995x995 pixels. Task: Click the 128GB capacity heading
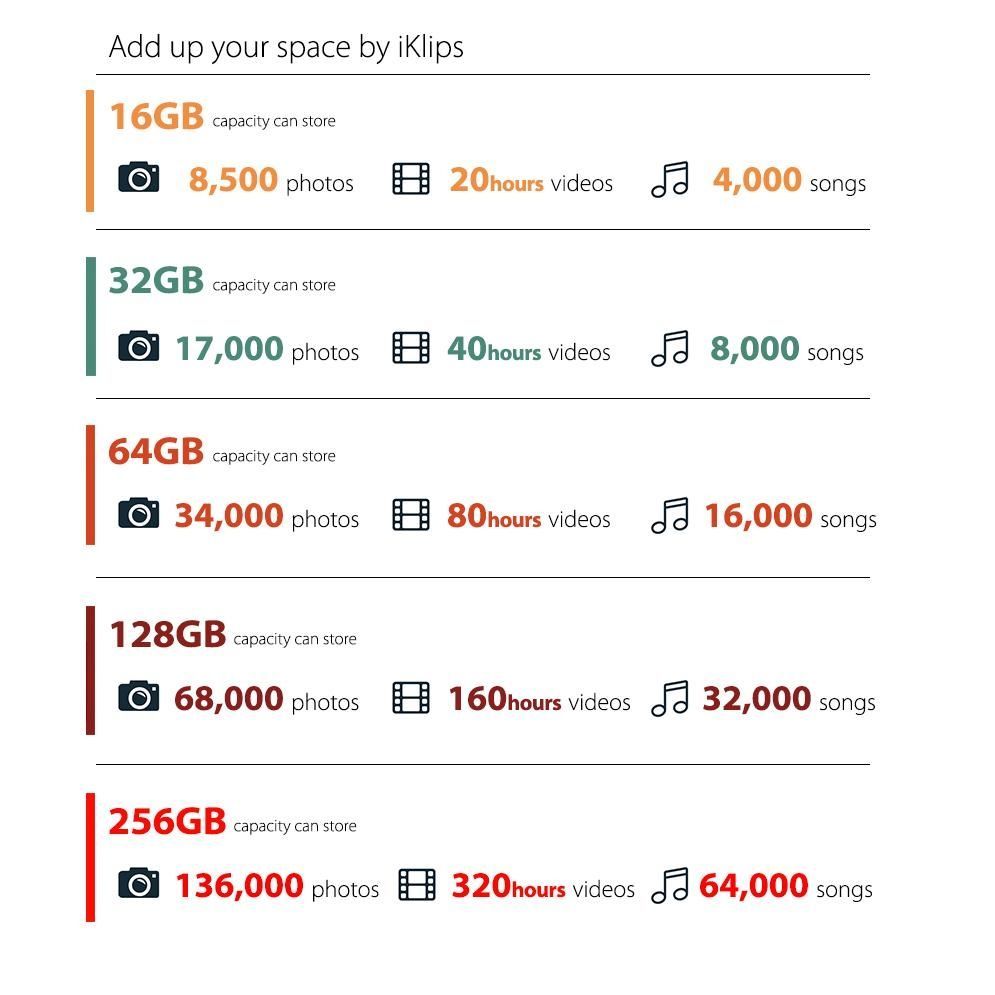167,634
